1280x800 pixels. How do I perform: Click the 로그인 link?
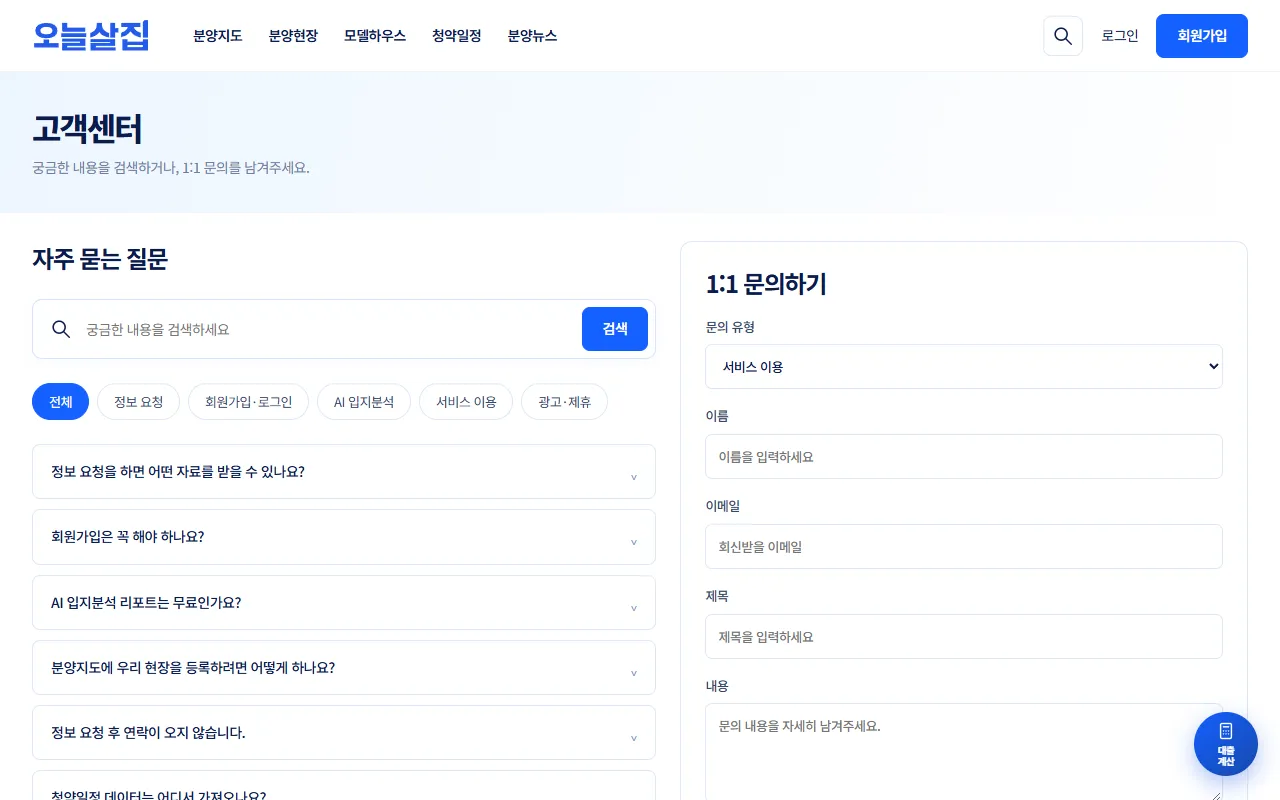click(1120, 36)
